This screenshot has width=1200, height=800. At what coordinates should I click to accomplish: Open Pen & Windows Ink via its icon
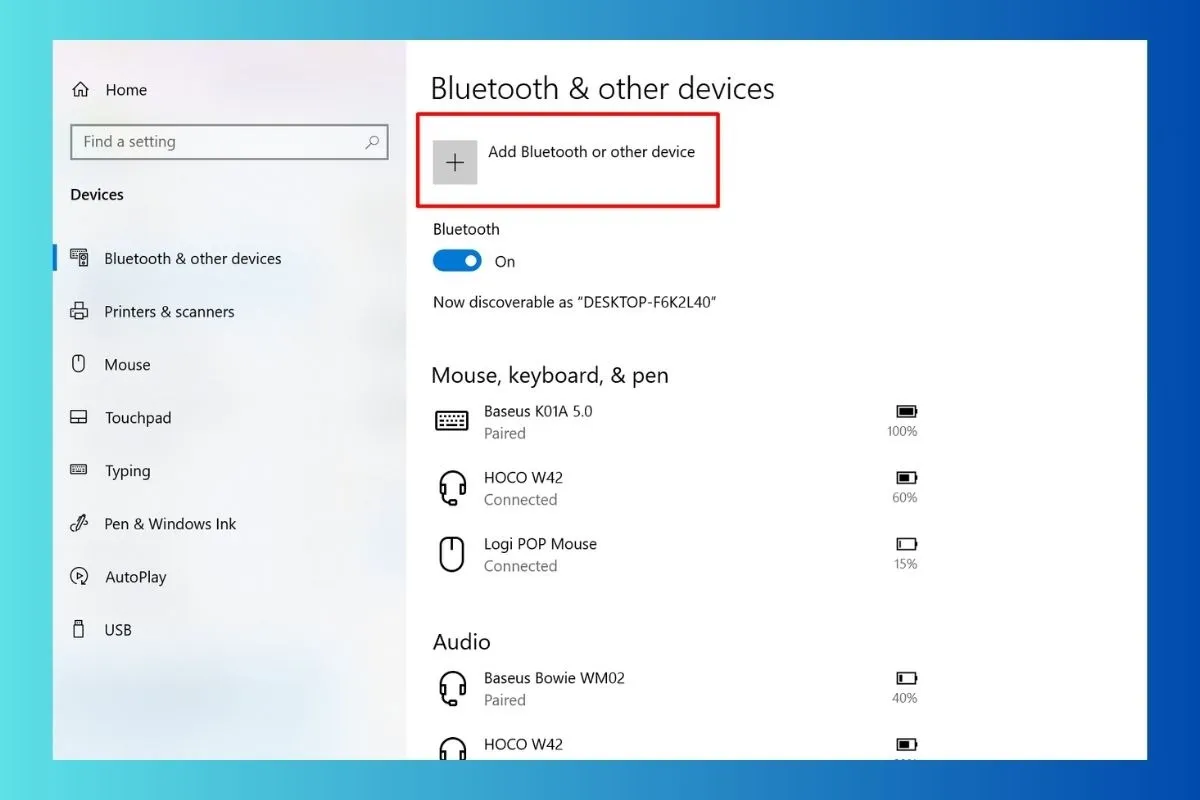(x=80, y=523)
